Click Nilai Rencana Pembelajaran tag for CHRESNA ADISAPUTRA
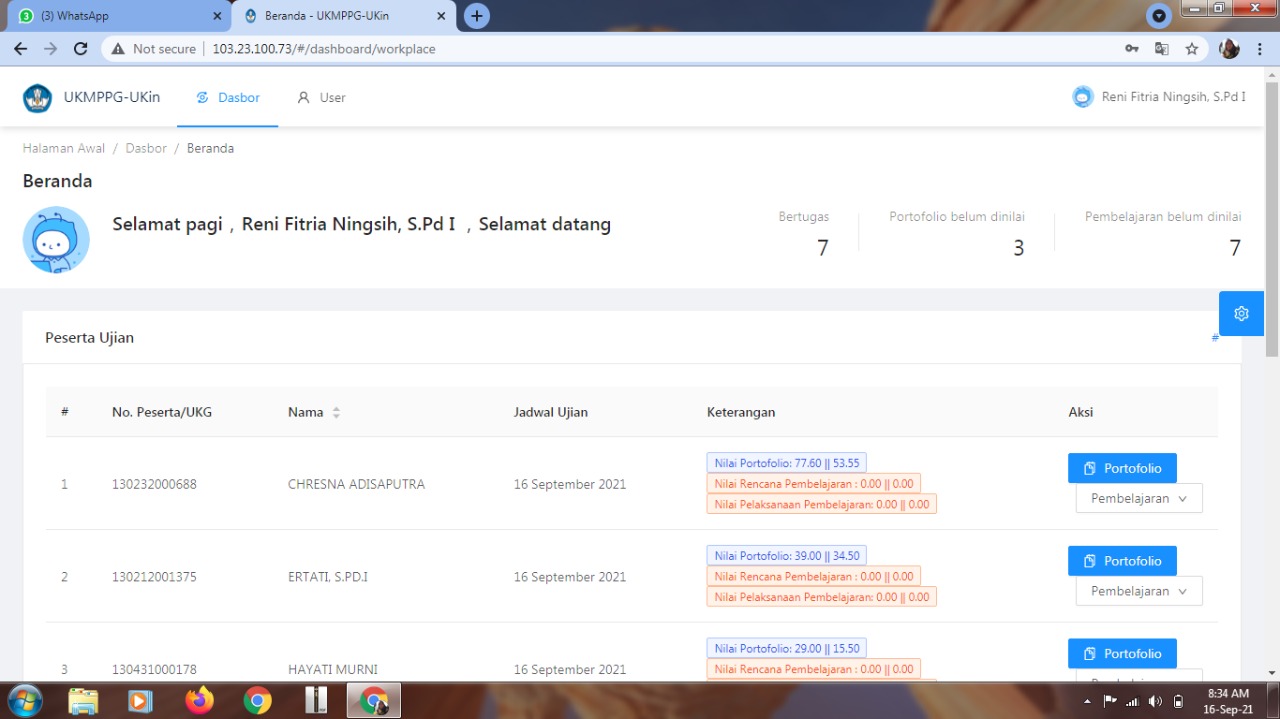 [814, 484]
